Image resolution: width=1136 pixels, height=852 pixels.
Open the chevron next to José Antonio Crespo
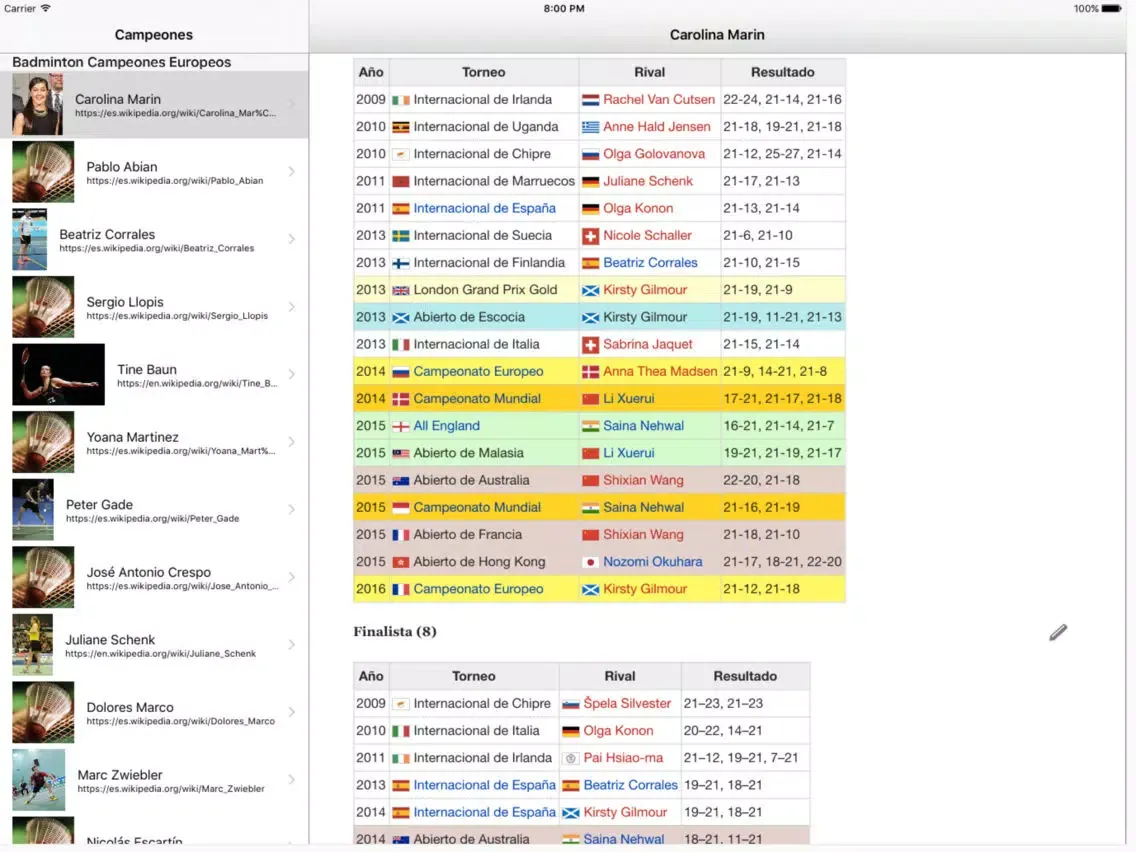click(x=291, y=577)
